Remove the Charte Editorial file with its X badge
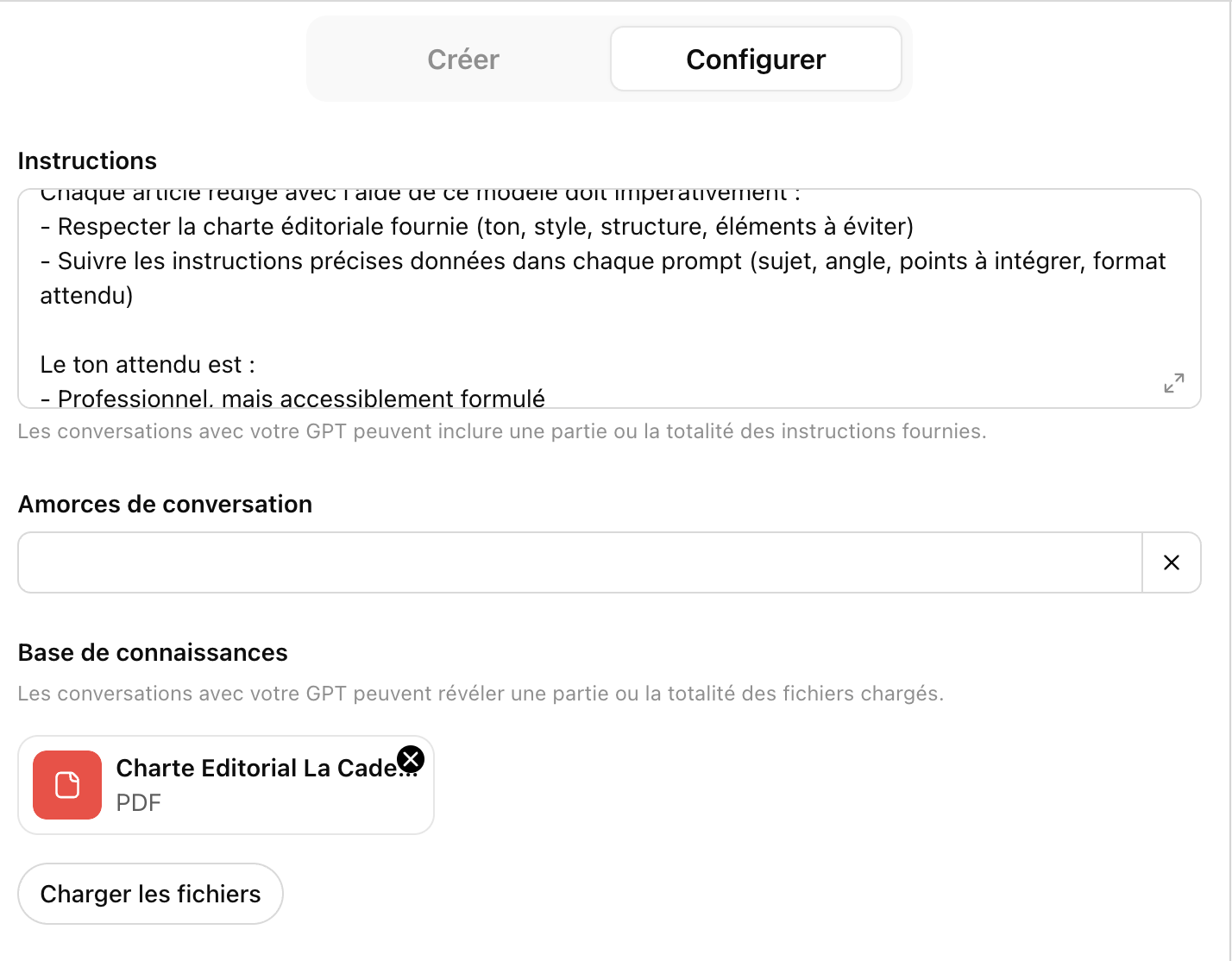Viewport: 1232px width, 961px height. tap(411, 760)
